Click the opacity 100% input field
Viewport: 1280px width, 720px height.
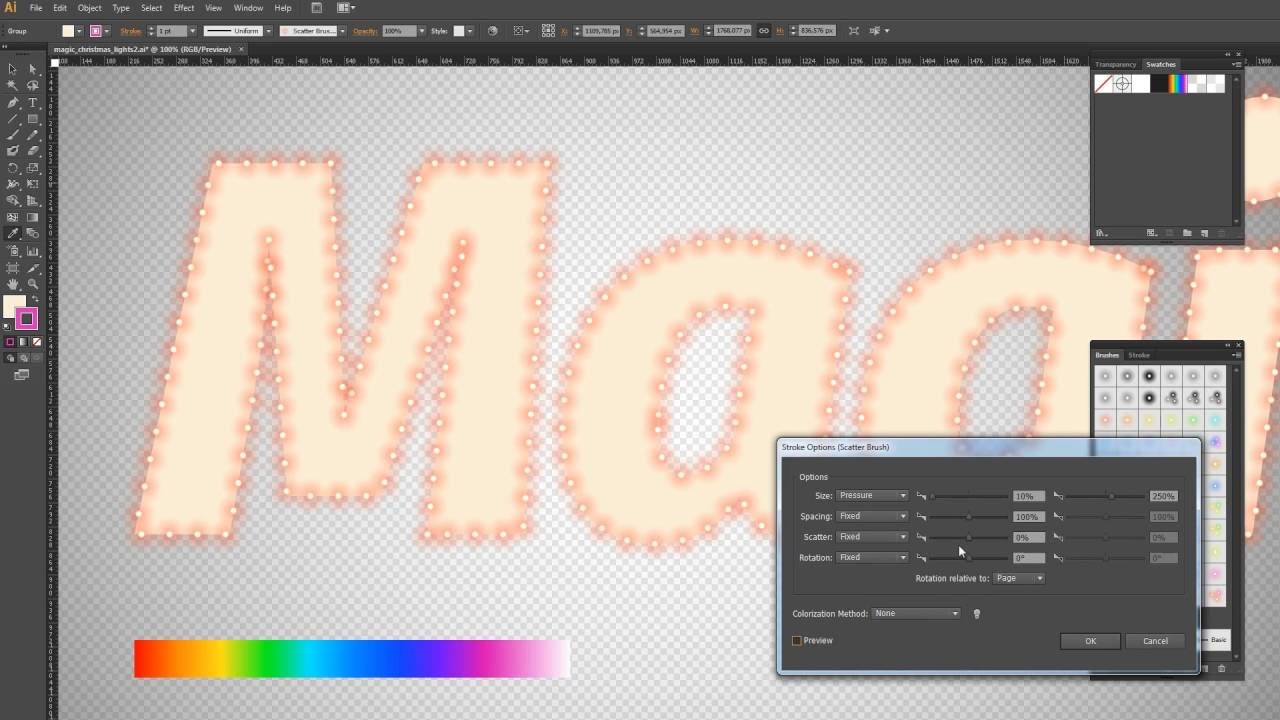pos(399,31)
